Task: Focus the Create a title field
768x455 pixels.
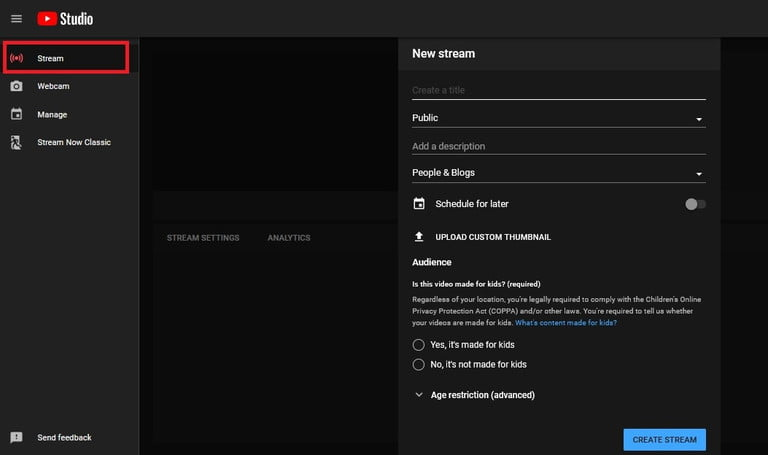Action: click(559, 91)
